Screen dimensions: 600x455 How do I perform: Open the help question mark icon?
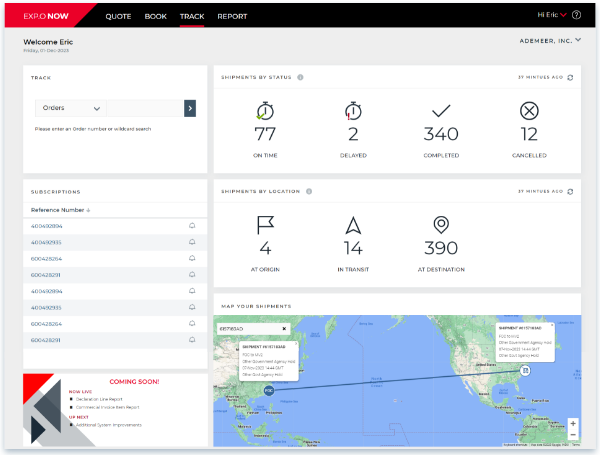click(575, 15)
